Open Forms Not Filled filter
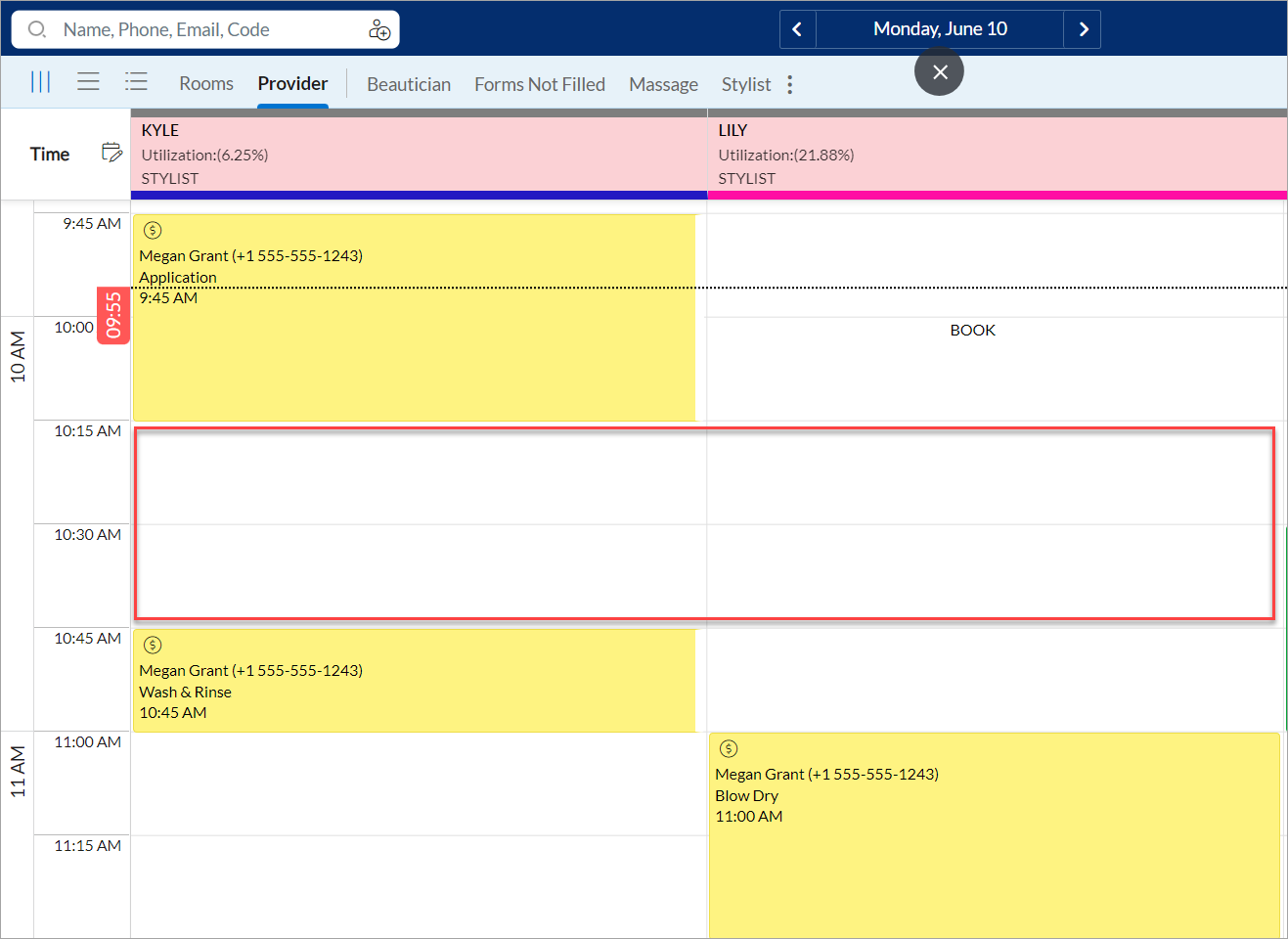This screenshot has width=1288, height=939. coord(540,84)
